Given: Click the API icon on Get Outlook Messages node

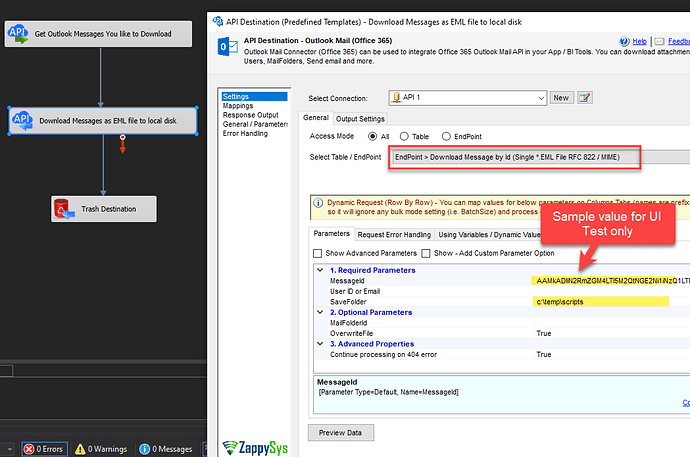Looking at the screenshot, I should [19, 35].
